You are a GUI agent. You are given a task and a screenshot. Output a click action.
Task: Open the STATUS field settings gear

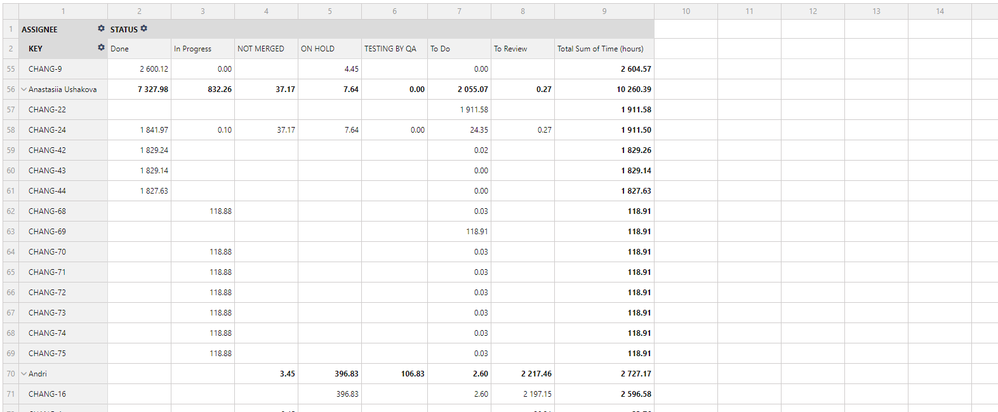(x=144, y=29)
